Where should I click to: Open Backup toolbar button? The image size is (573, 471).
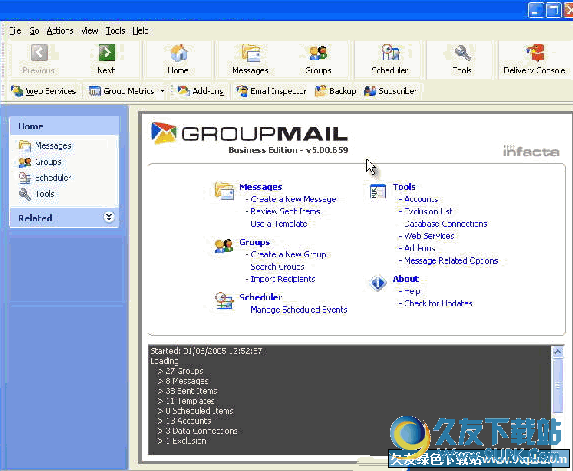(335, 91)
